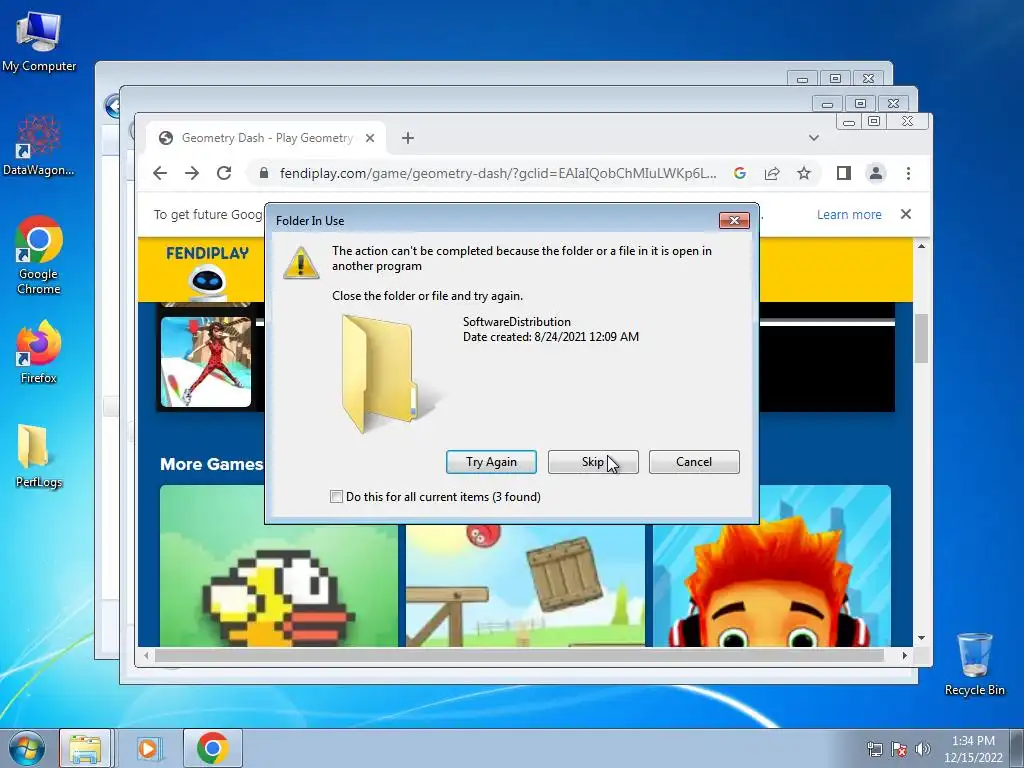This screenshot has height=768, width=1024.
Task: Cancel the Folder In Use dialog
Action: (694, 462)
